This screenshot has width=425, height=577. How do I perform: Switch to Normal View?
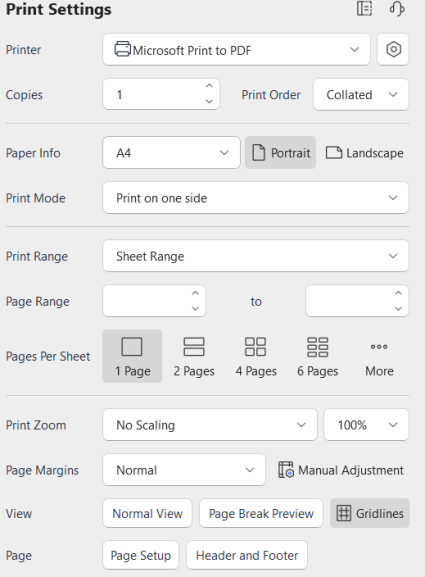147,513
